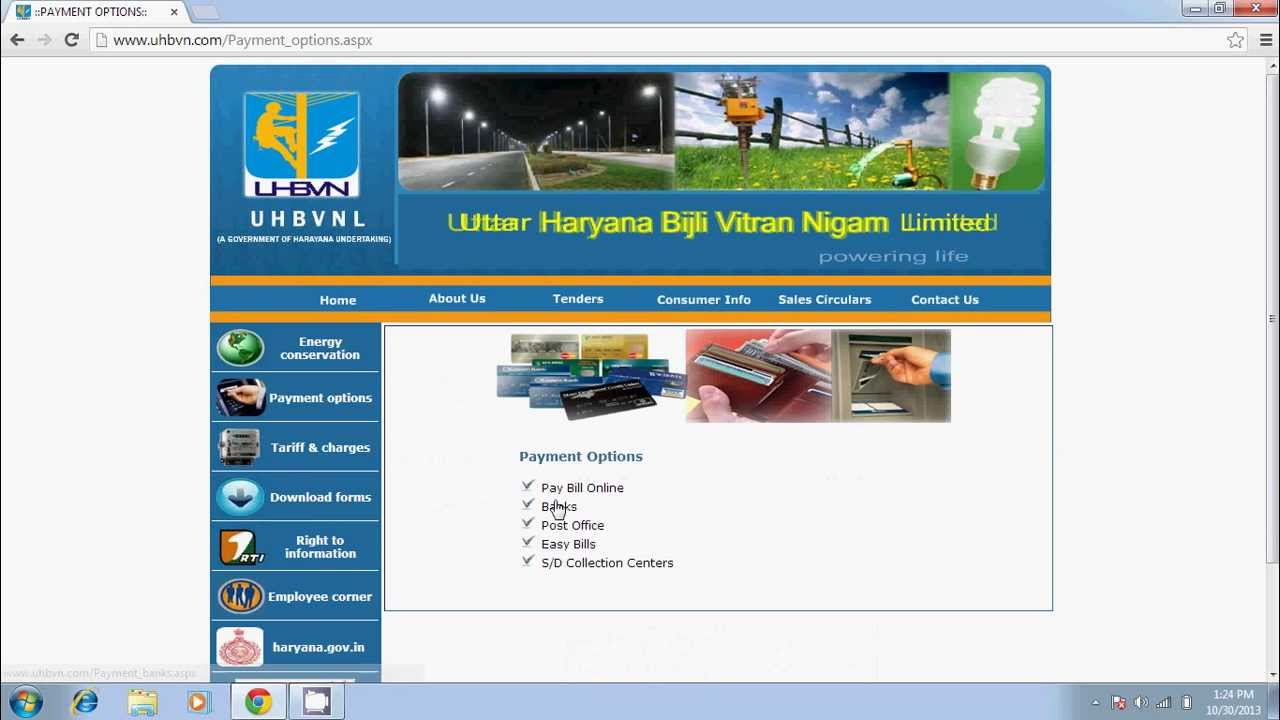Click the taskbar clock showing 1:24 PM
1280x720 pixels.
pyautogui.click(x=1233, y=702)
